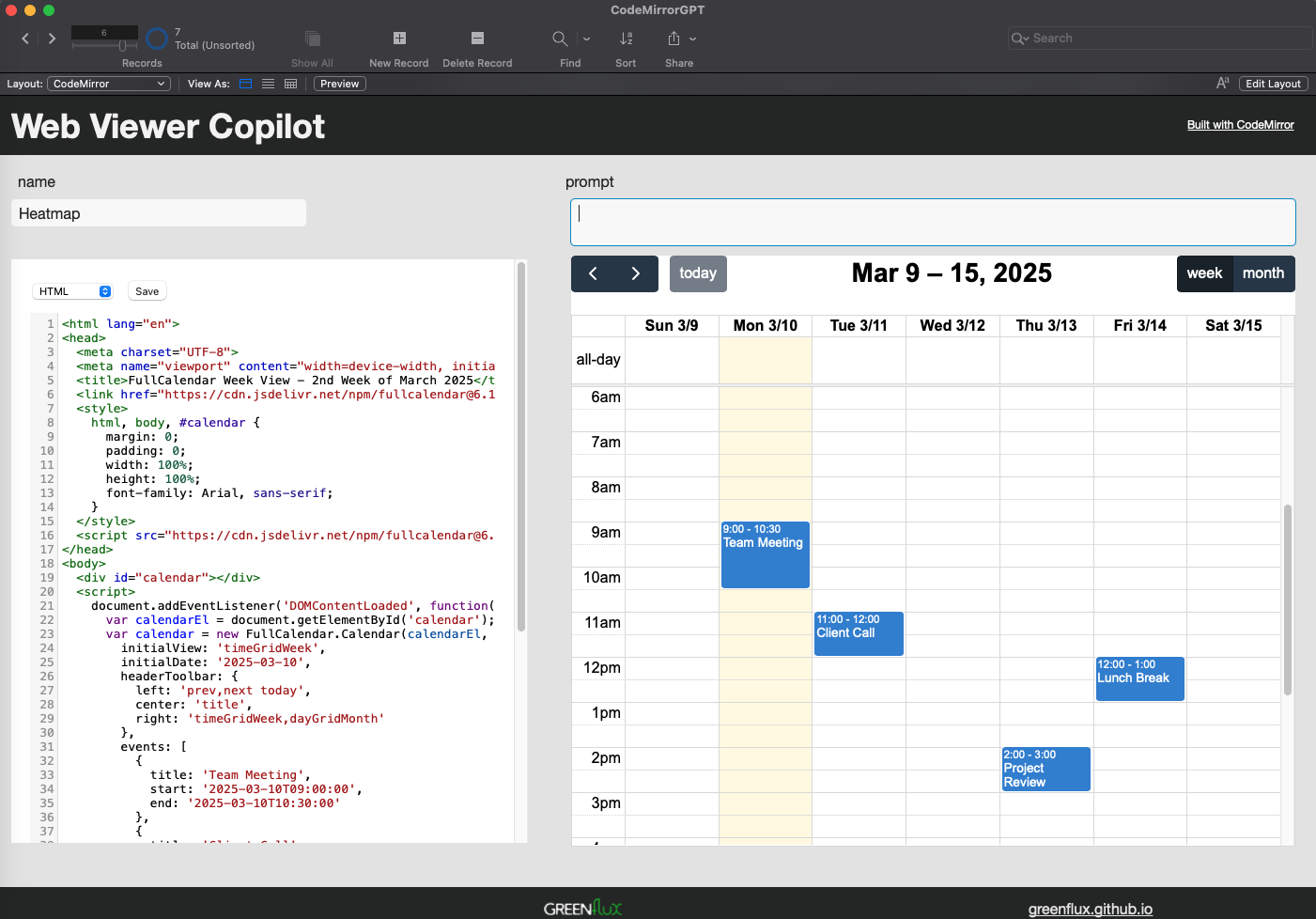The height and width of the screenshot is (919, 1316).
Task: Click the Save button in code editor
Action: 147,291
